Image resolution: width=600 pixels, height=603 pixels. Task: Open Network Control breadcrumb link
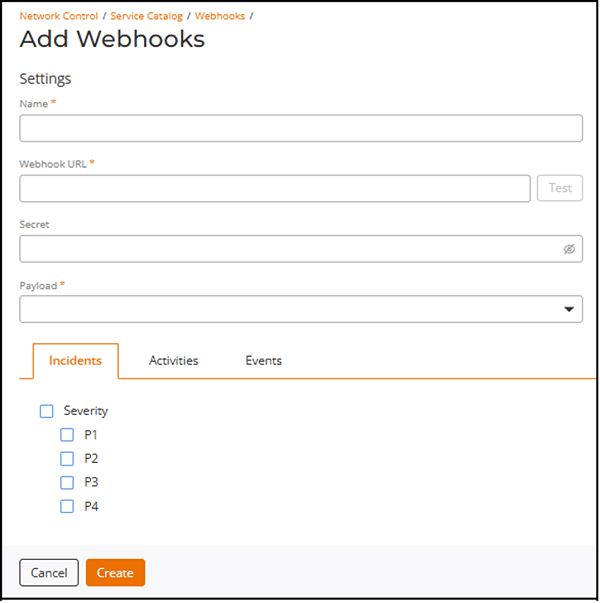coord(59,16)
